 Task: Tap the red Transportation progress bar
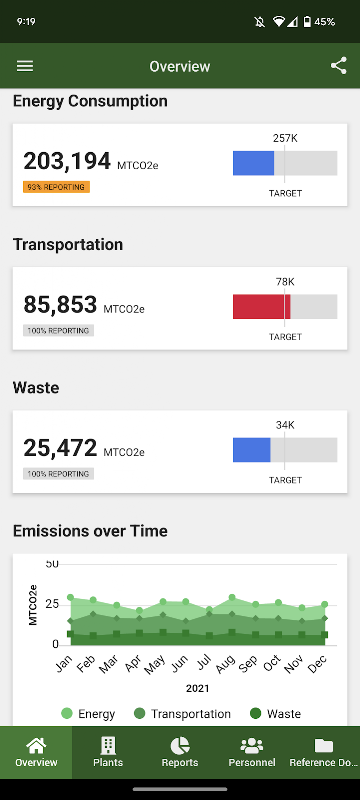262,307
